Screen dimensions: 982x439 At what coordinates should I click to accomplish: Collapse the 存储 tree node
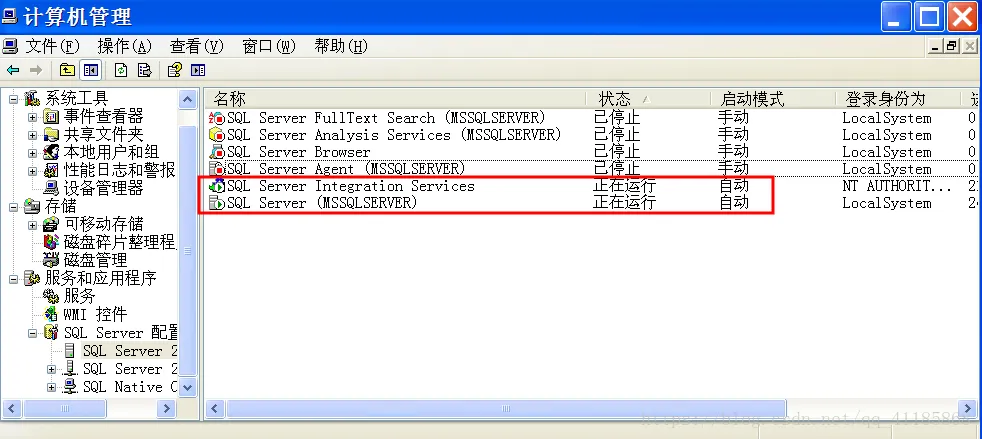coord(13,207)
